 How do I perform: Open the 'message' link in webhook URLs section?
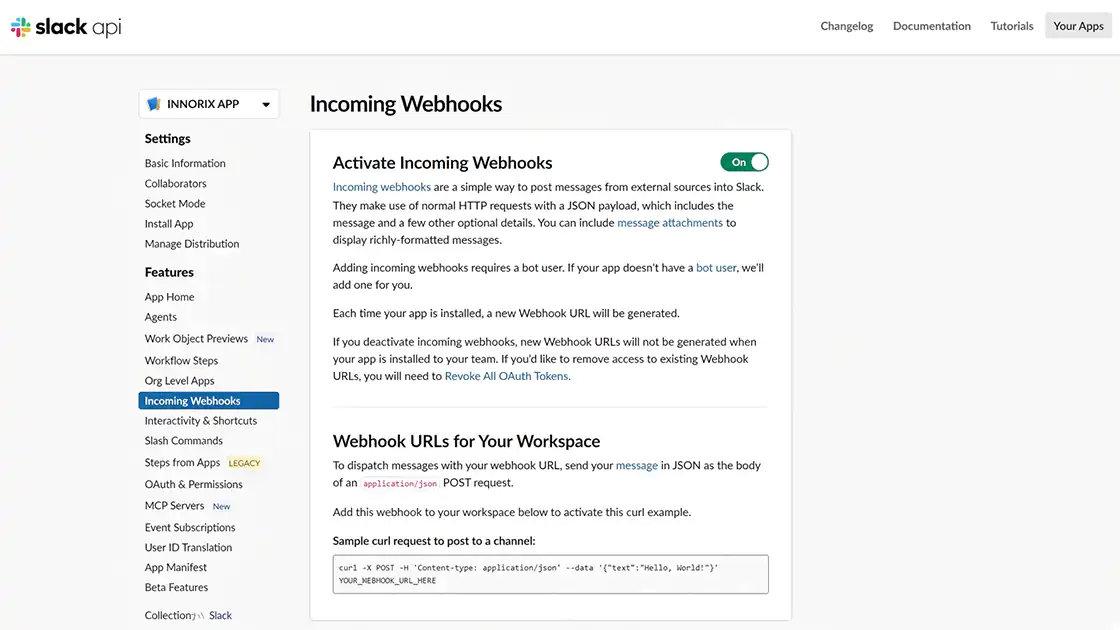[x=636, y=465]
